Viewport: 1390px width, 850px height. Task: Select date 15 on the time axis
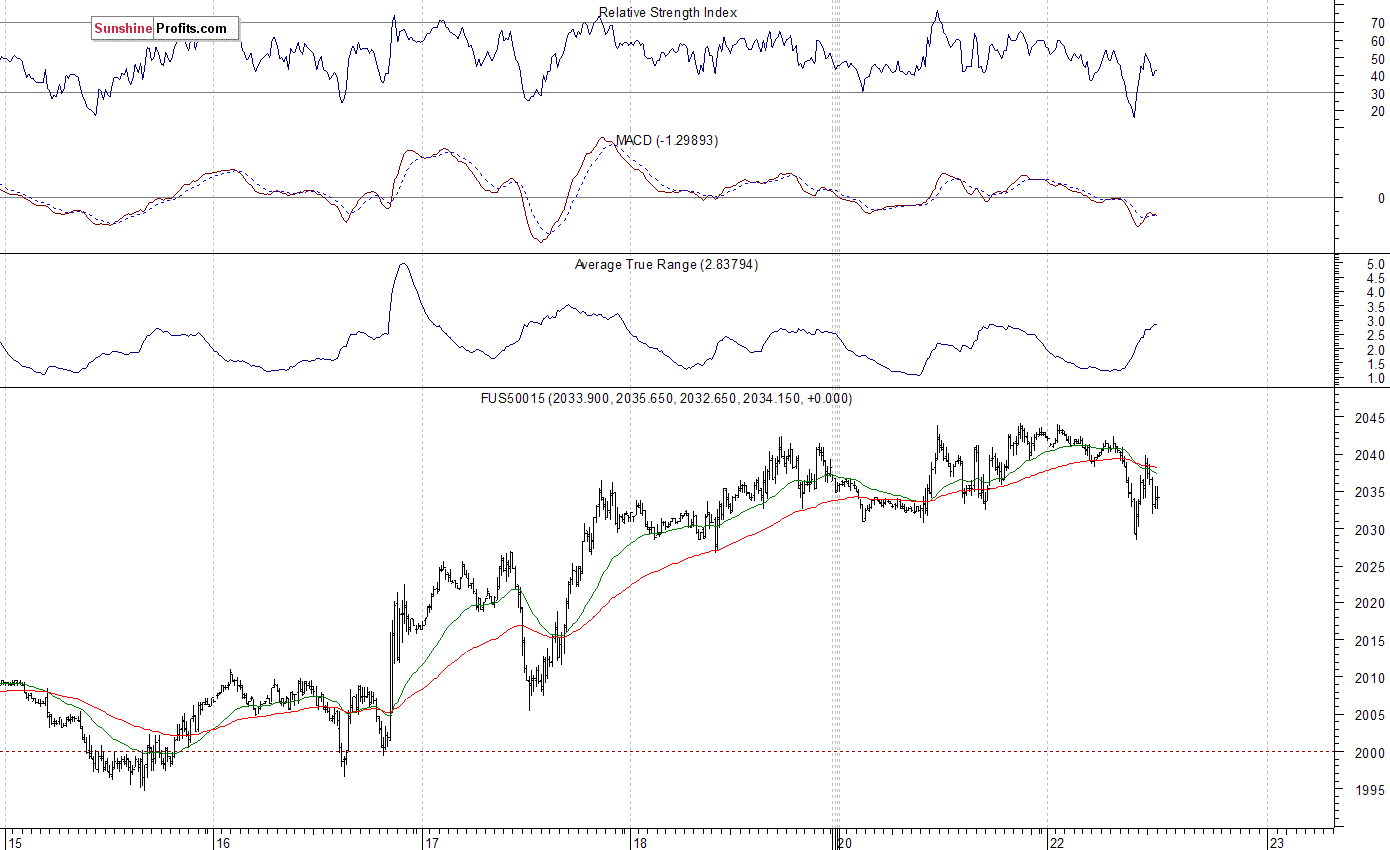click(13, 842)
